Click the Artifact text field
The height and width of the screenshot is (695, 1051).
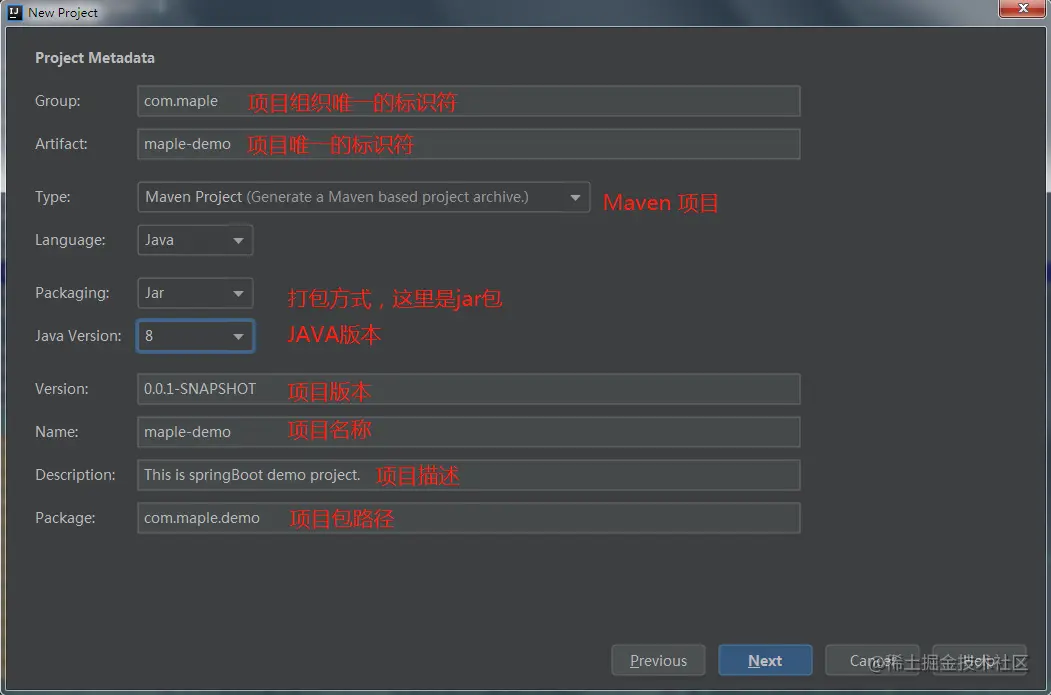(469, 144)
